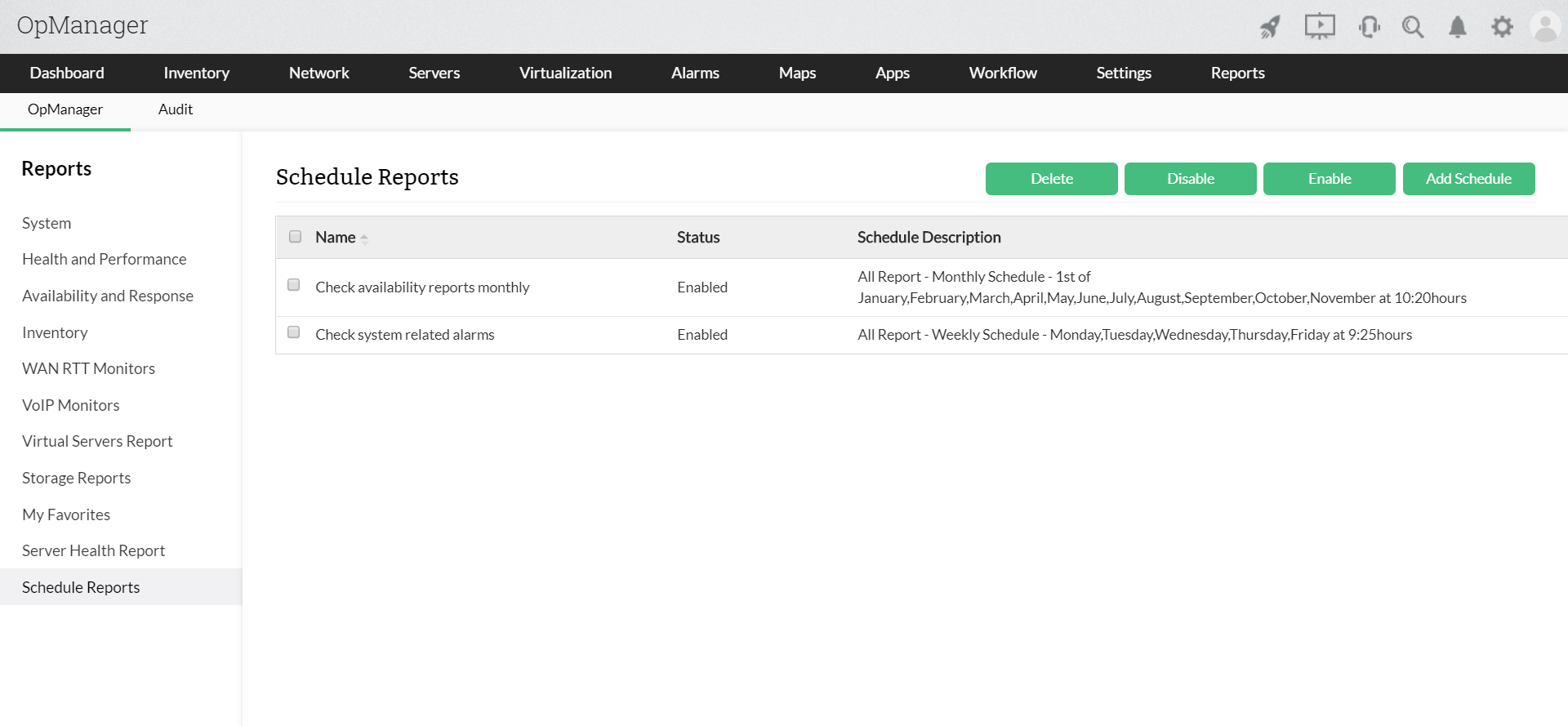Open the presentation screen icon
Viewport: 1568px width, 726px height.
pyautogui.click(x=1319, y=27)
